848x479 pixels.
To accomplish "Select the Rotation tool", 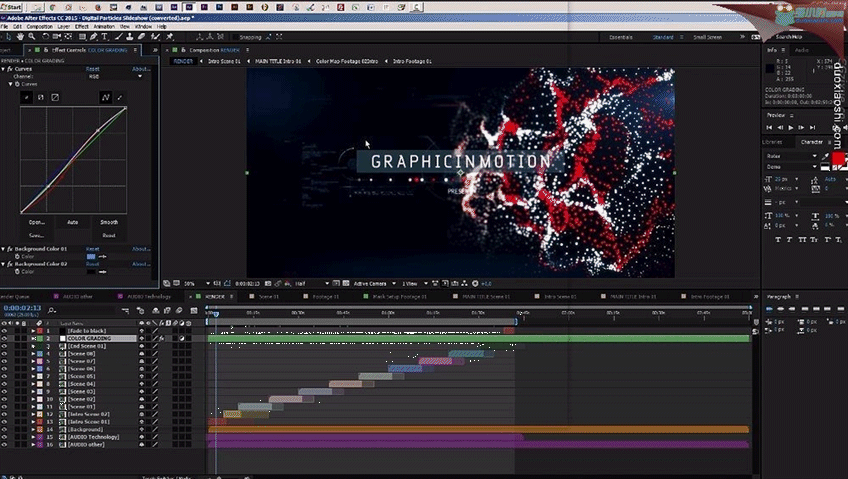I will (x=45, y=37).
